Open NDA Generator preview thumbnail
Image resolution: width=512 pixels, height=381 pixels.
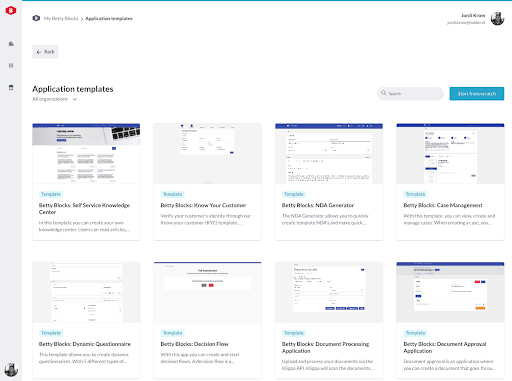(329, 153)
